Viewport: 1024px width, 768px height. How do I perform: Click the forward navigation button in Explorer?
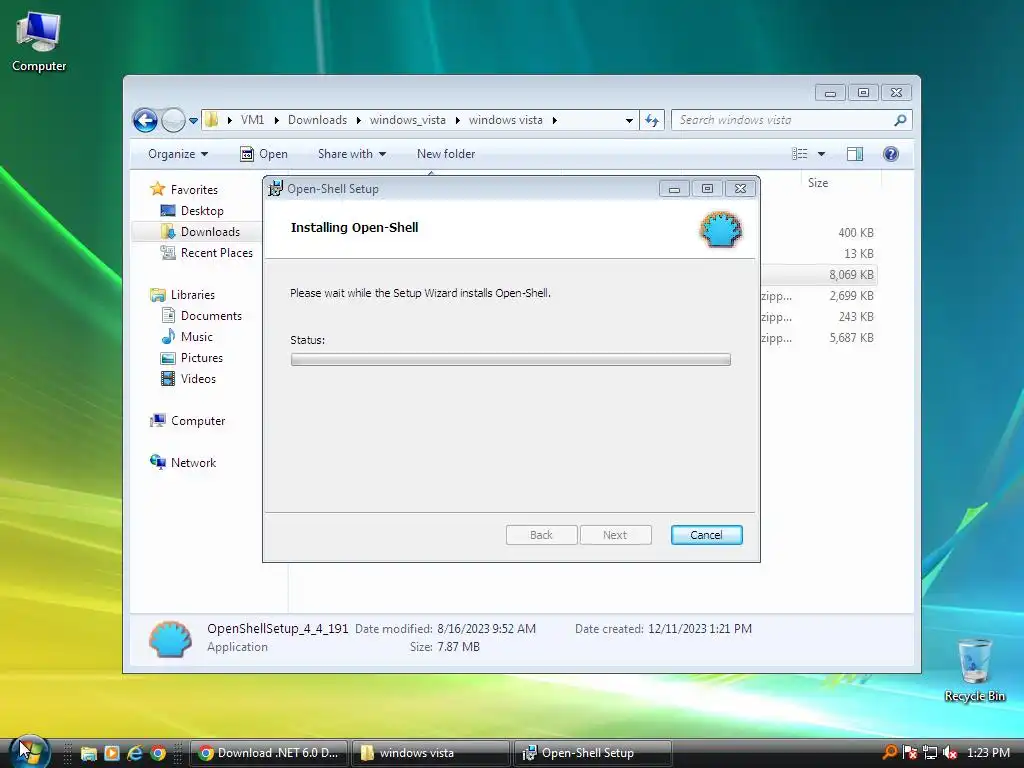[x=173, y=120]
